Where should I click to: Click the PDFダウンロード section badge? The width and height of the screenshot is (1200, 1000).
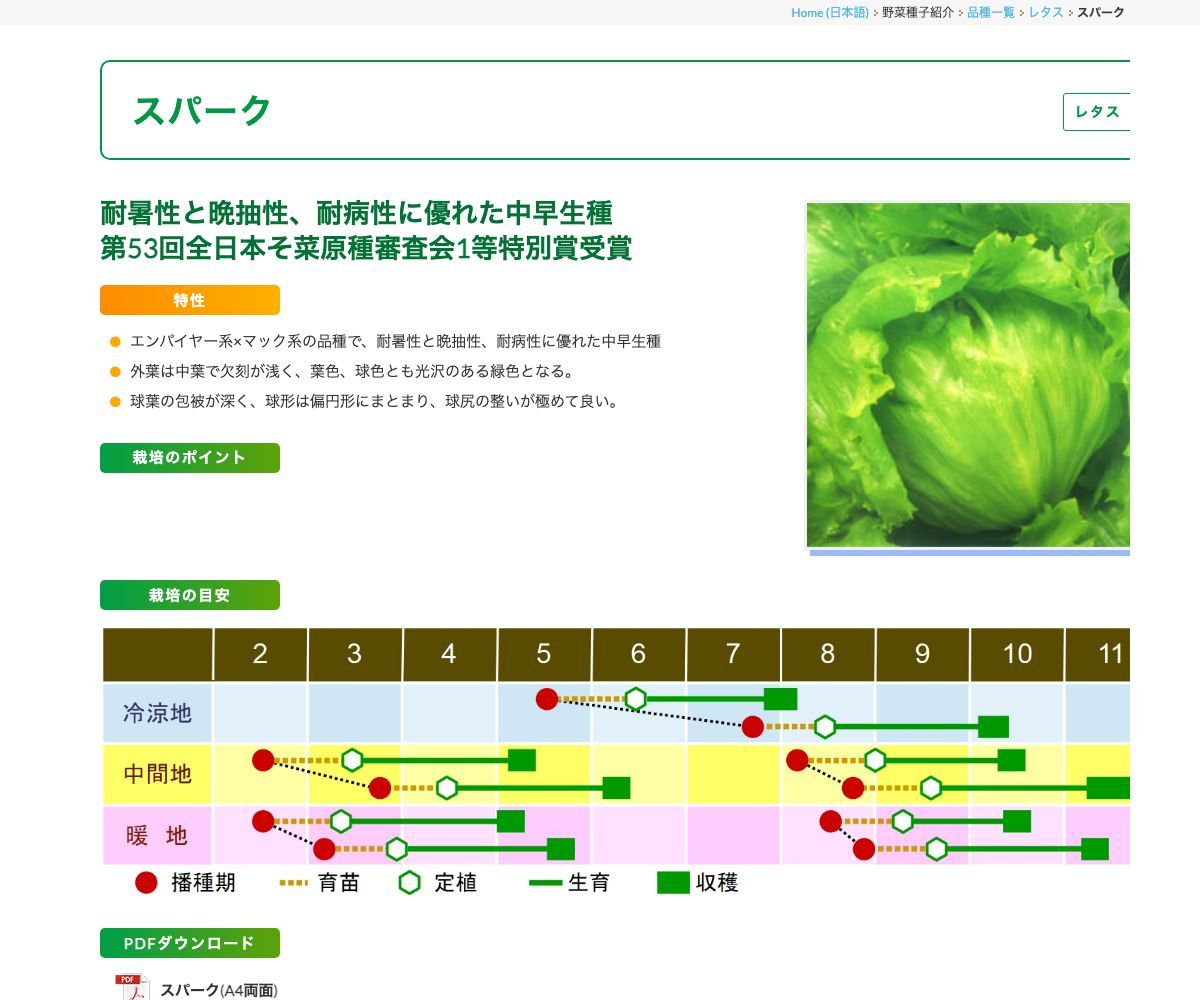(189, 941)
